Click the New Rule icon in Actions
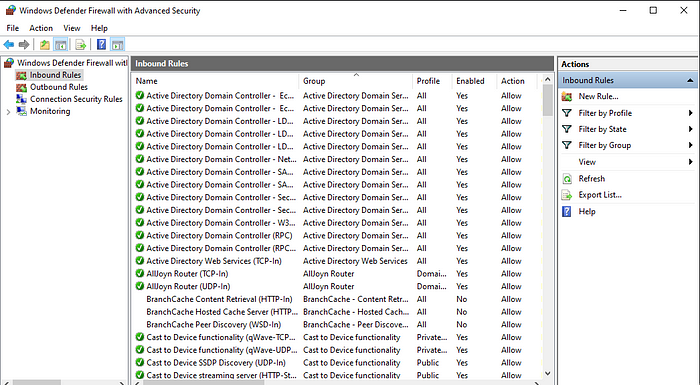700x385 pixels. (567, 96)
